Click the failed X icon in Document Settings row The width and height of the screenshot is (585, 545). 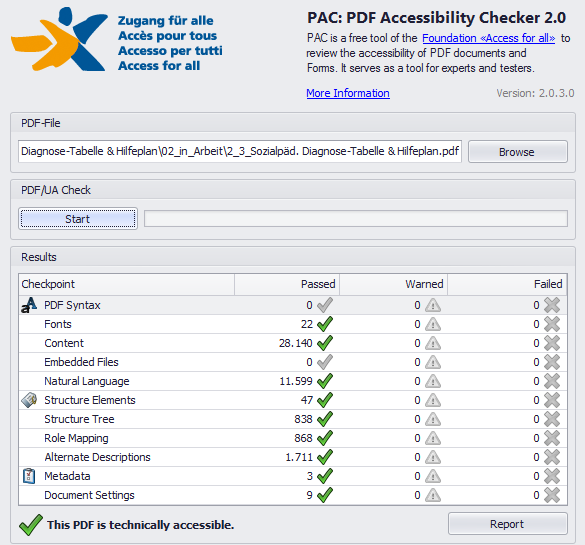tap(552, 495)
